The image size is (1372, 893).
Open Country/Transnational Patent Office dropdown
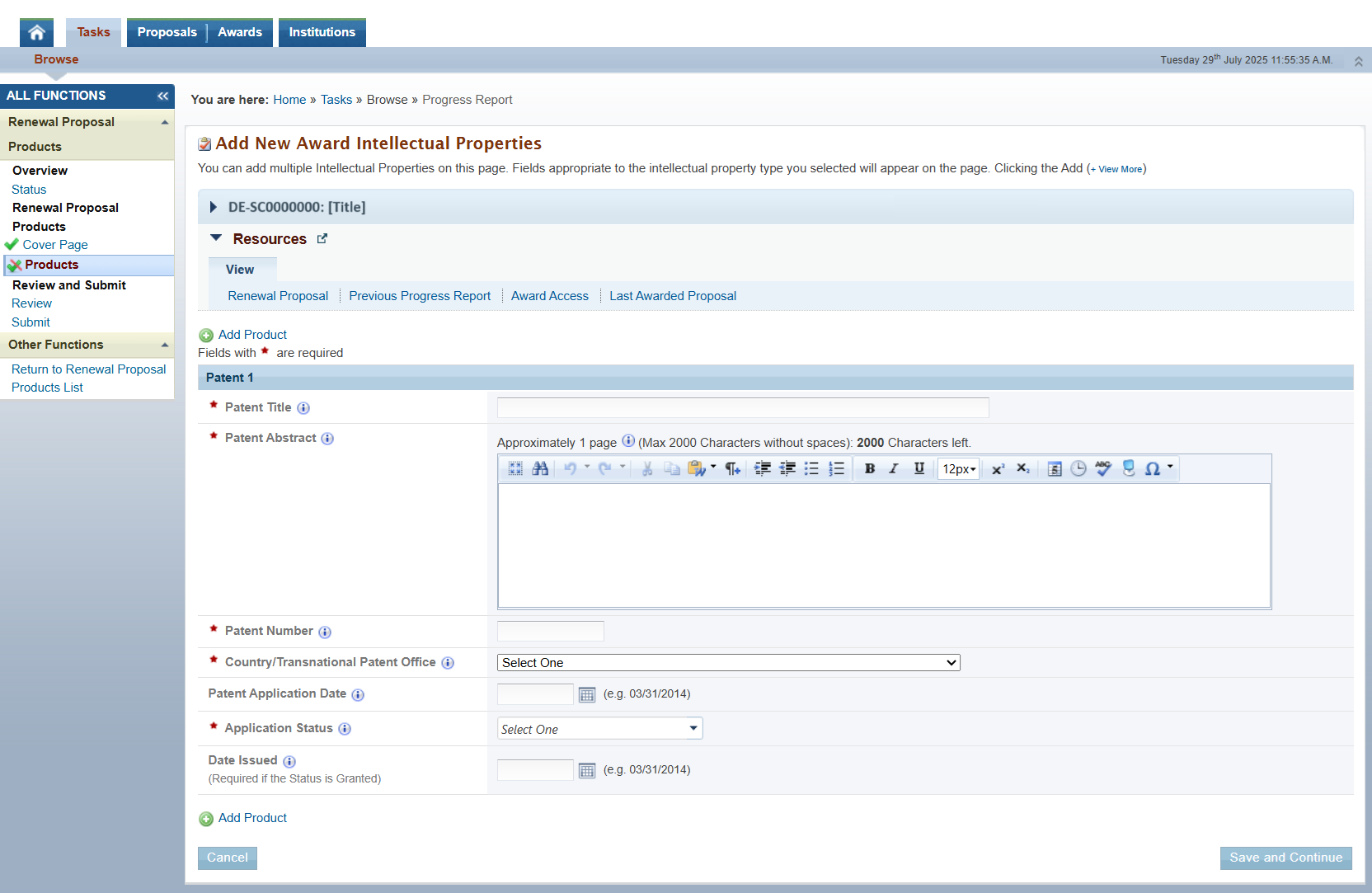tap(728, 663)
